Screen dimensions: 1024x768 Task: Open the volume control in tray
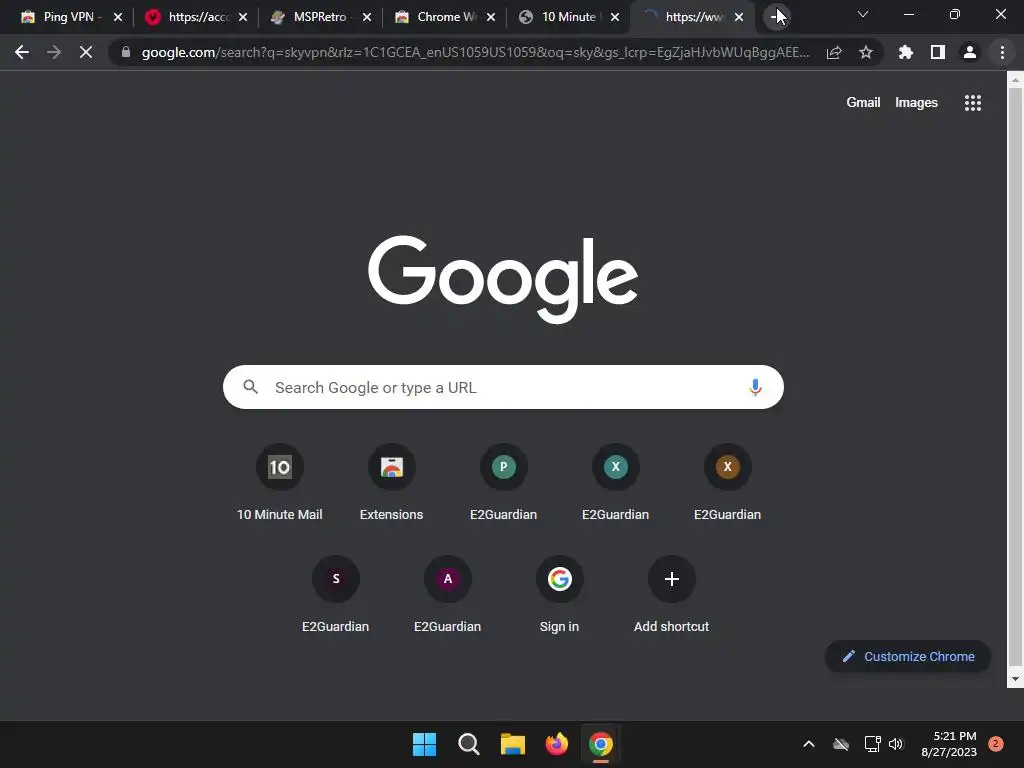coord(897,744)
